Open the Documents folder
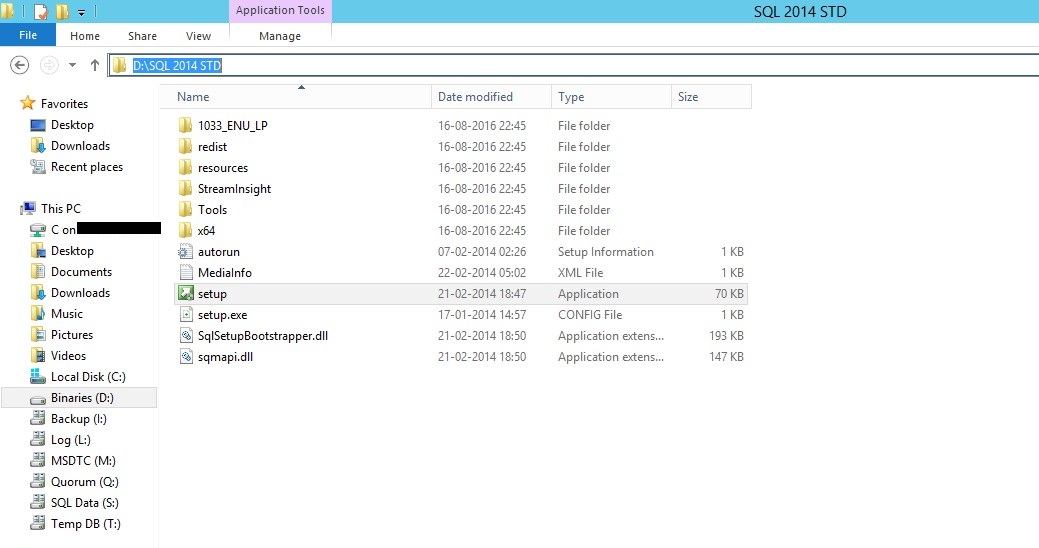The width and height of the screenshot is (1039, 548). pos(82,272)
